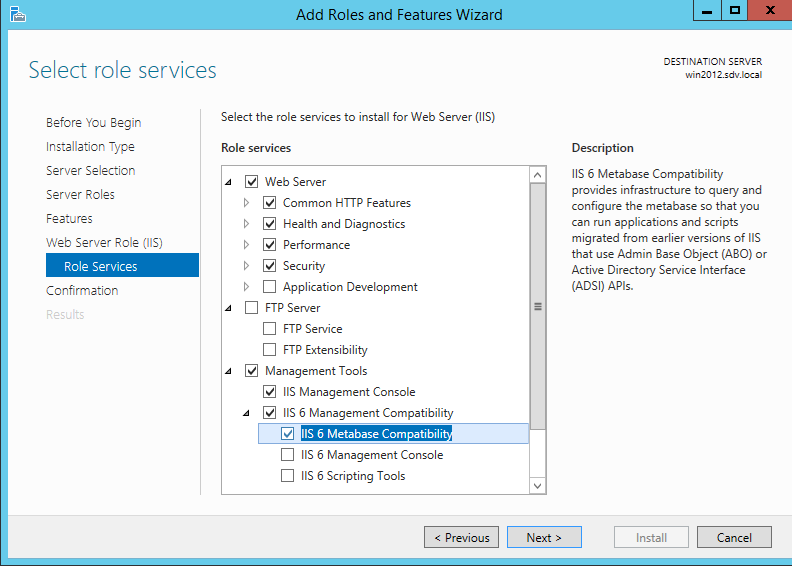792x566 pixels.
Task: Open the Confirmation step in sidebar
Action: 82,291
